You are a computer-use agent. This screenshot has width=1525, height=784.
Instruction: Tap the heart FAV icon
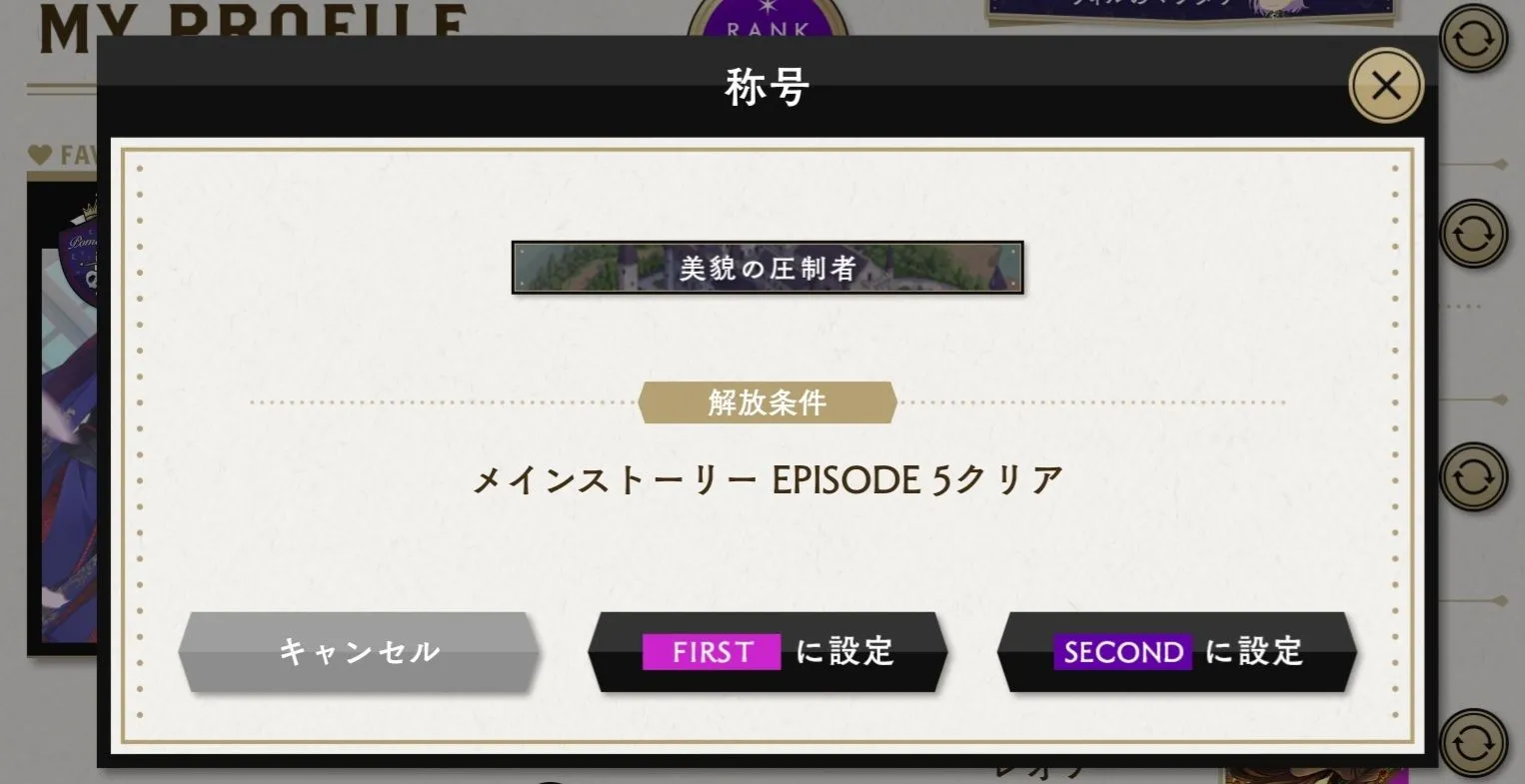point(39,155)
